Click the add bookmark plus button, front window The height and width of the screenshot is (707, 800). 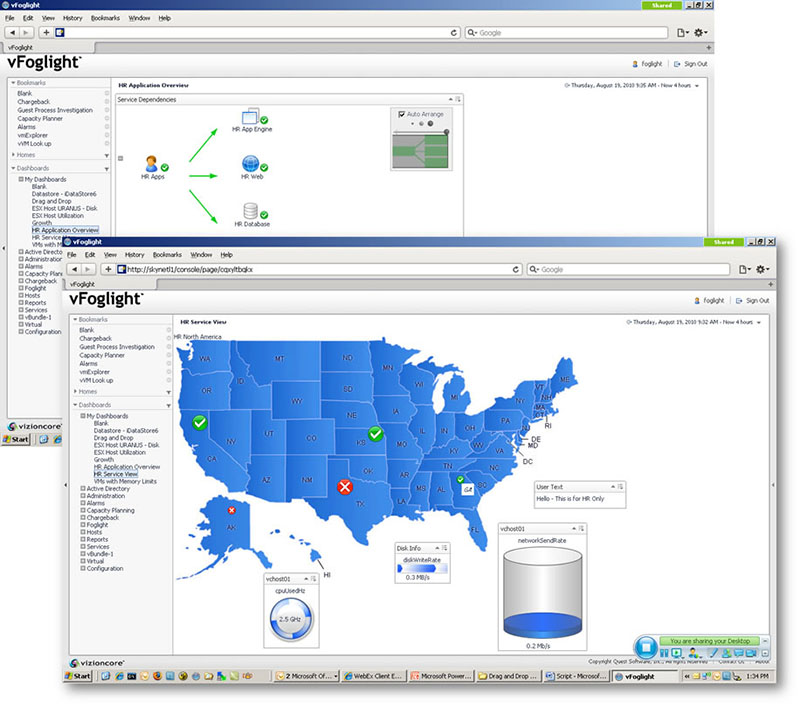pos(108,269)
